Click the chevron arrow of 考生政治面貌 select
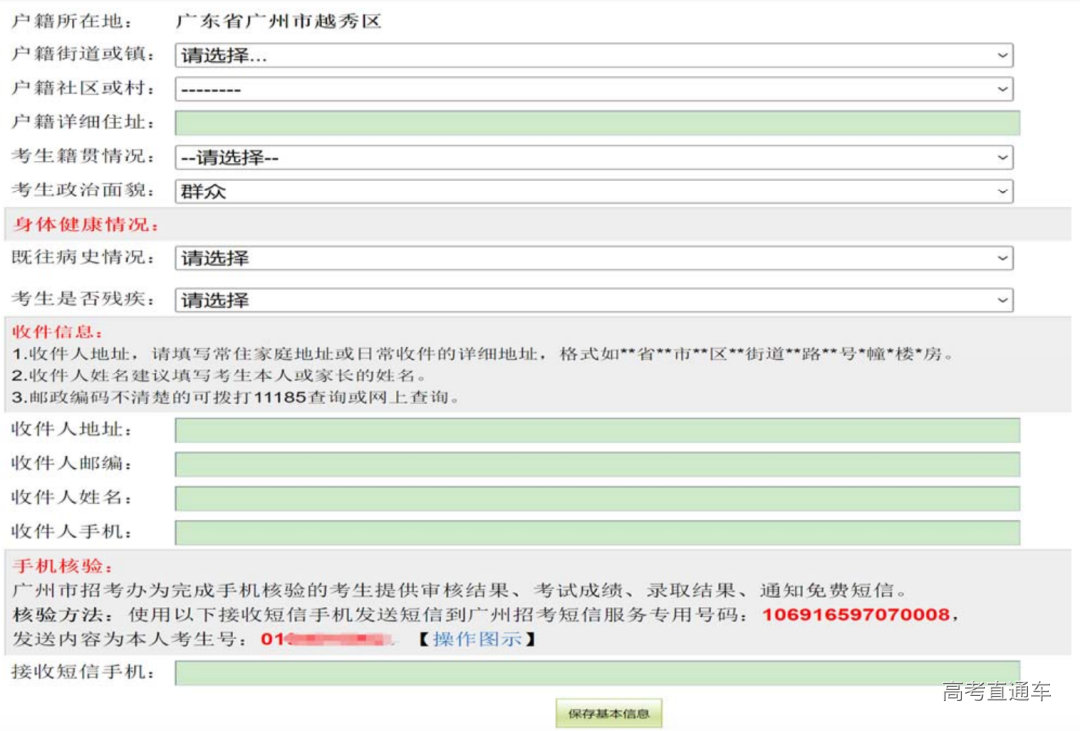Screen dimensions: 1080x731 click(1002, 191)
